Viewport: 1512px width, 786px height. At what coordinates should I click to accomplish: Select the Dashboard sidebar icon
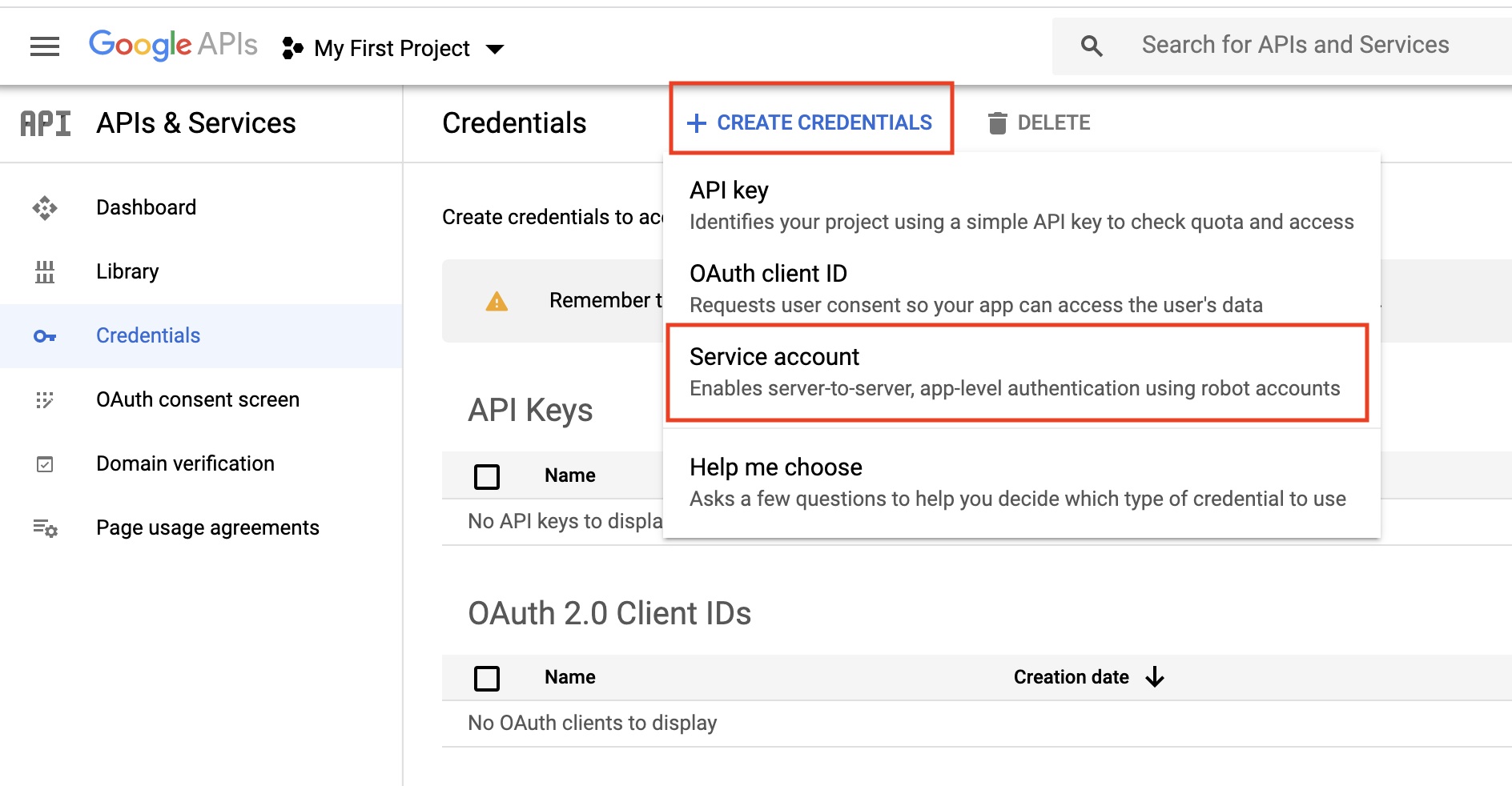click(46, 207)
